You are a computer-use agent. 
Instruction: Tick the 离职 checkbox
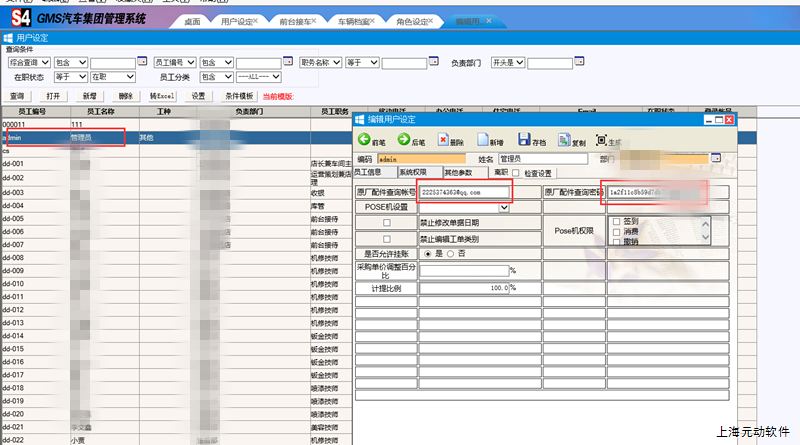tap(516, 173)
